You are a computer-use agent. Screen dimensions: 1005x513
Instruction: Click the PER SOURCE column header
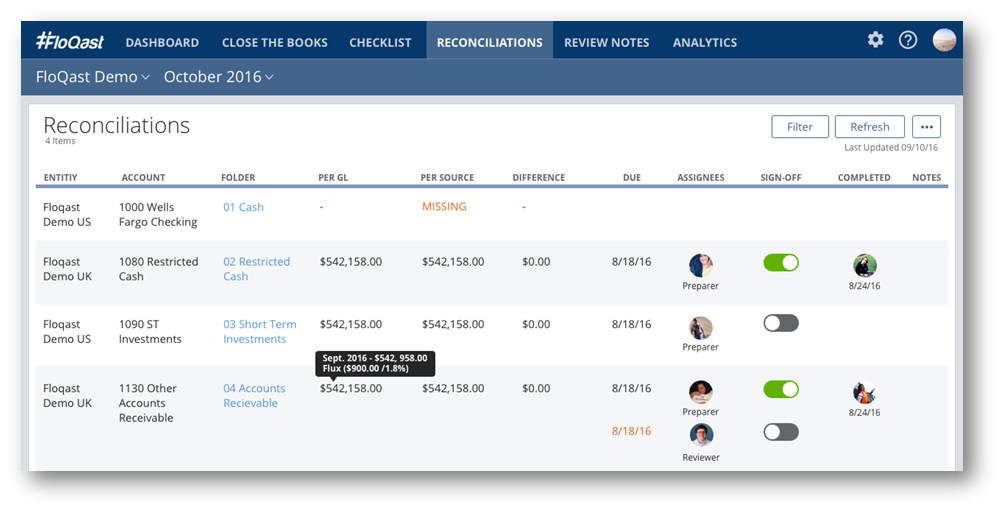coord(447,178)
